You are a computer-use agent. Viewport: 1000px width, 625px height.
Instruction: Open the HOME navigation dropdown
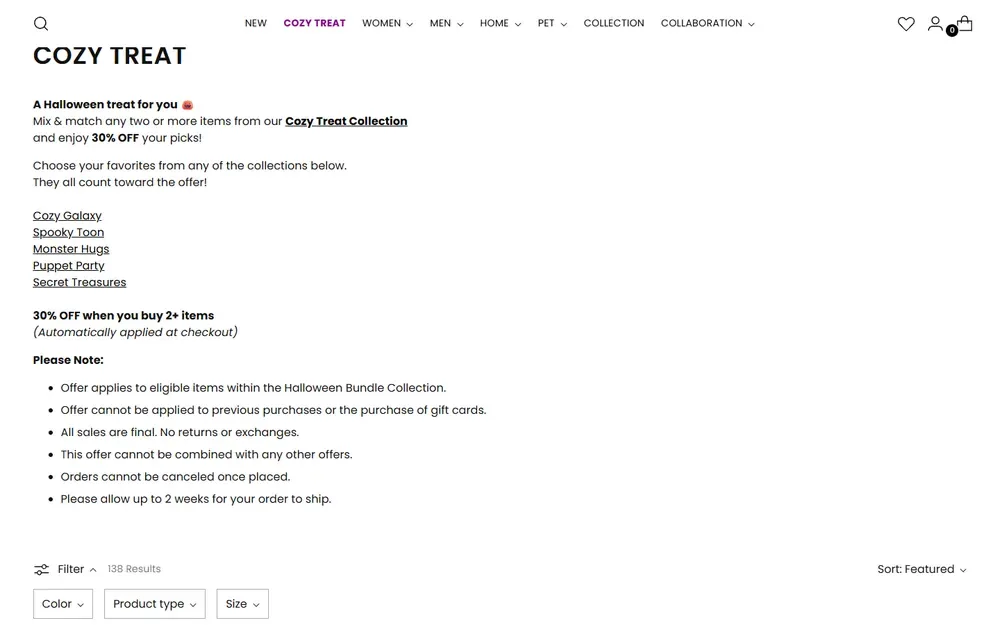(501, 24)
